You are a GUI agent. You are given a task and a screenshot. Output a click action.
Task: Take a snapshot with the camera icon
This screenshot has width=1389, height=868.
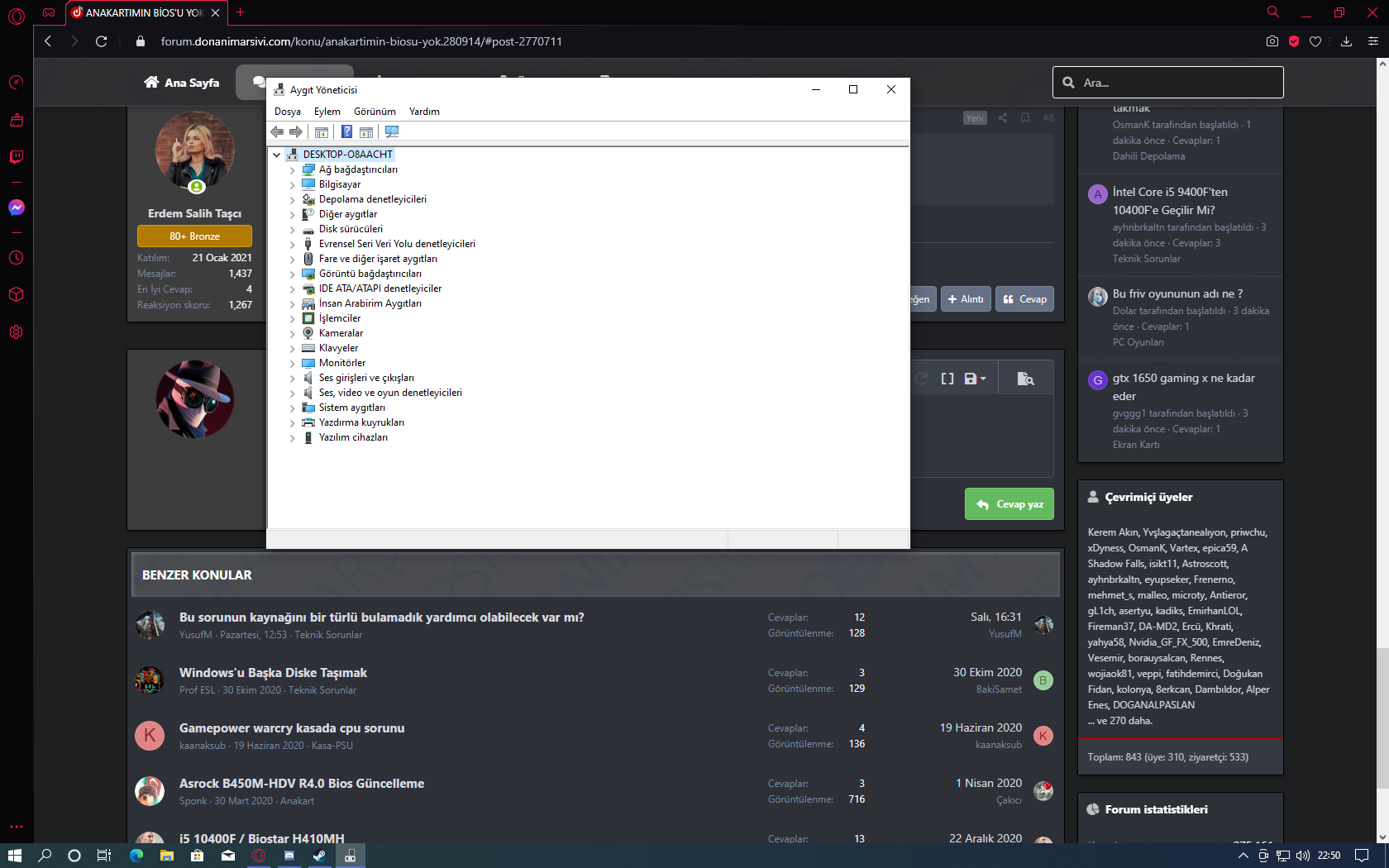point(1272,41)
